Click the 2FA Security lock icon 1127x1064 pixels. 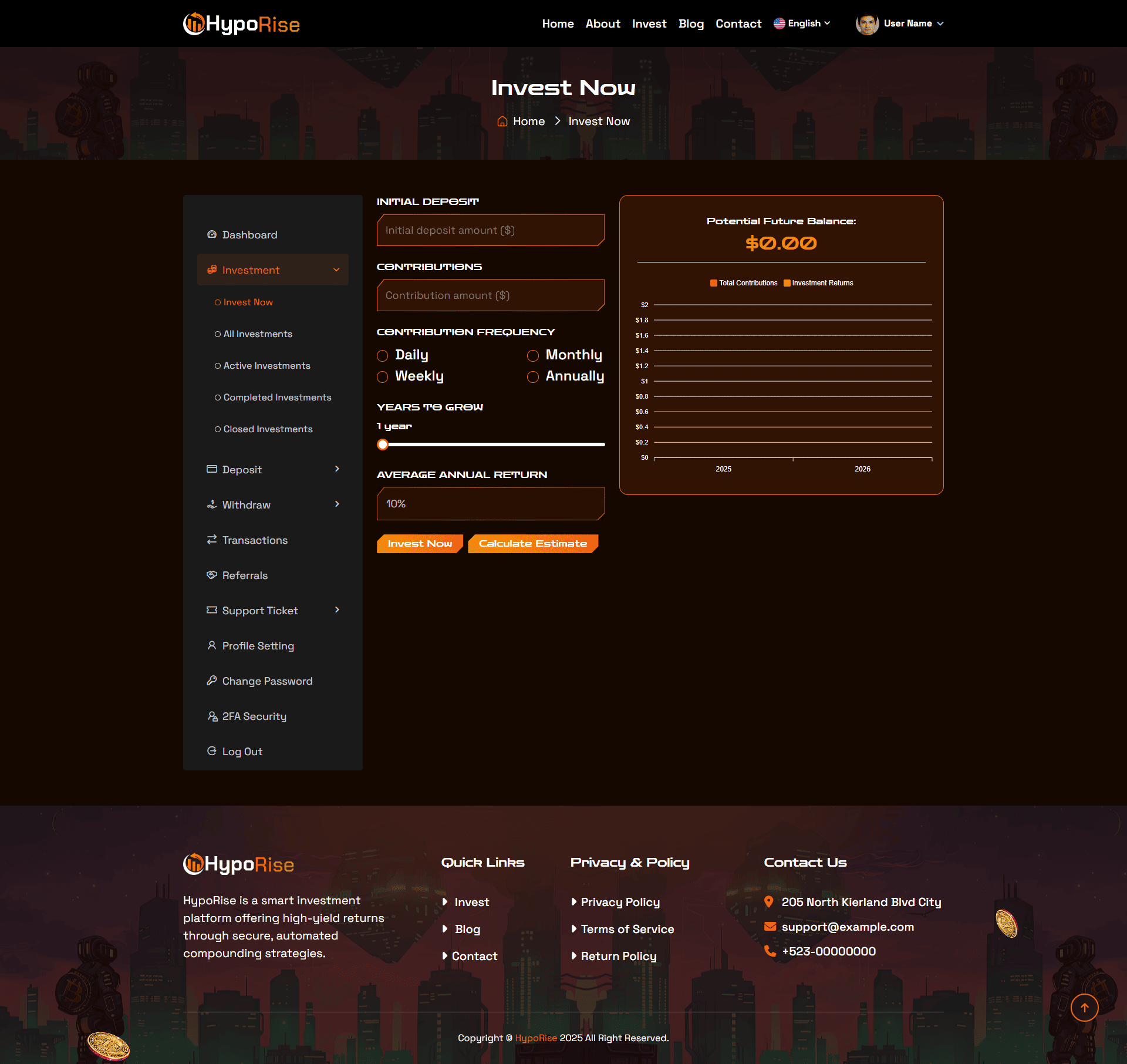[x=212, y=716]
